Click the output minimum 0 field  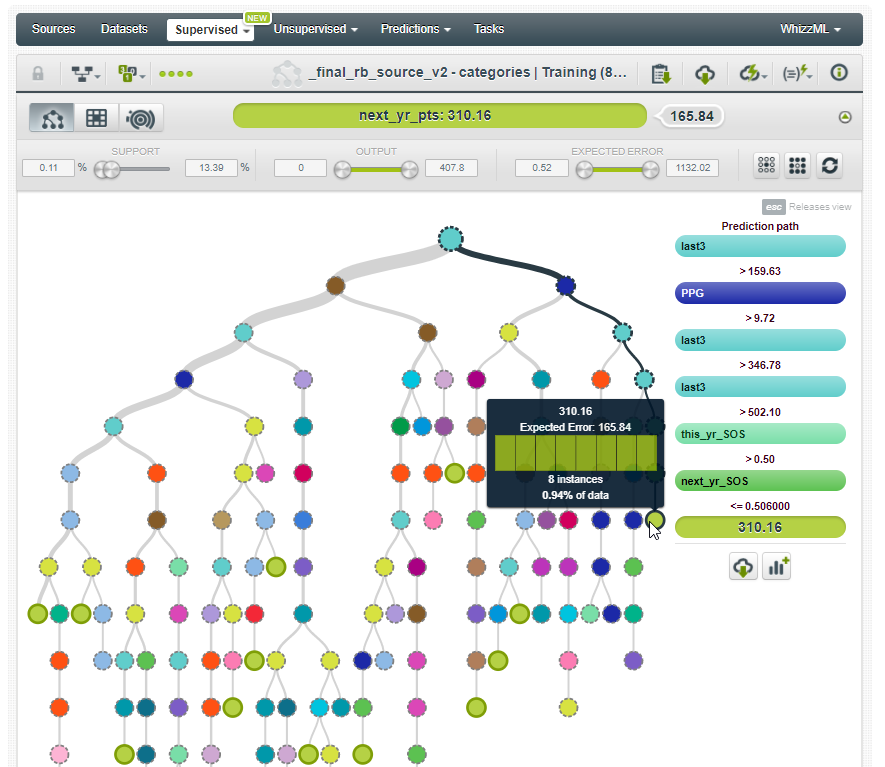coord(300,168)
